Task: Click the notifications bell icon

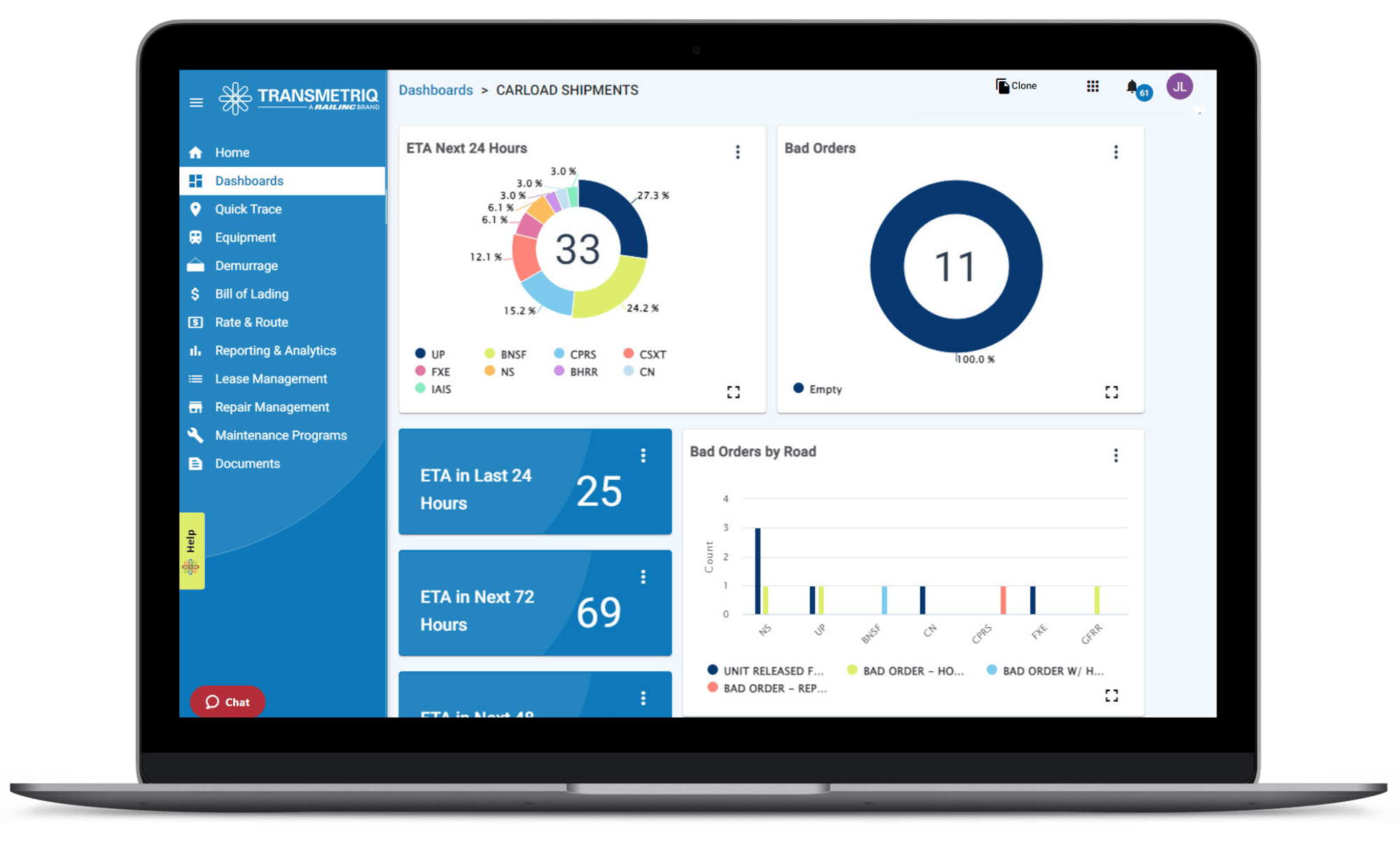Action: point(1130,87)
